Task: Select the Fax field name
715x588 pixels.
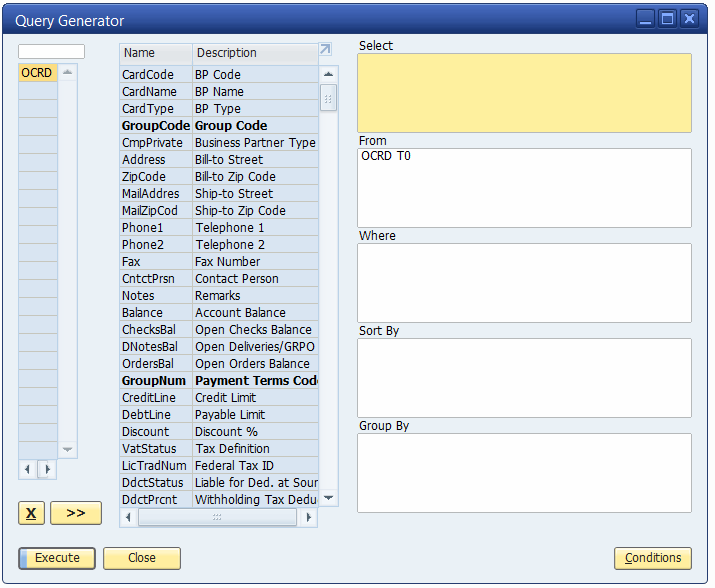Action: [x=156, y=261]
